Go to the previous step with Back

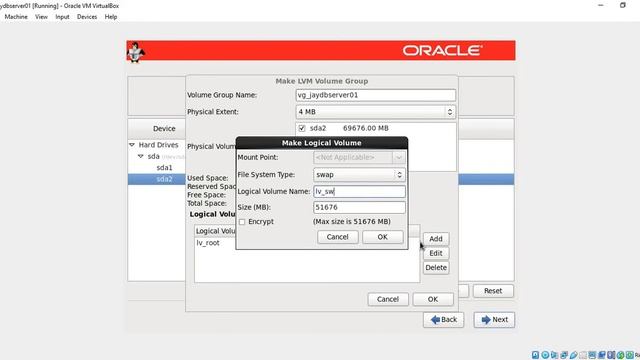[x=444, y=320]
